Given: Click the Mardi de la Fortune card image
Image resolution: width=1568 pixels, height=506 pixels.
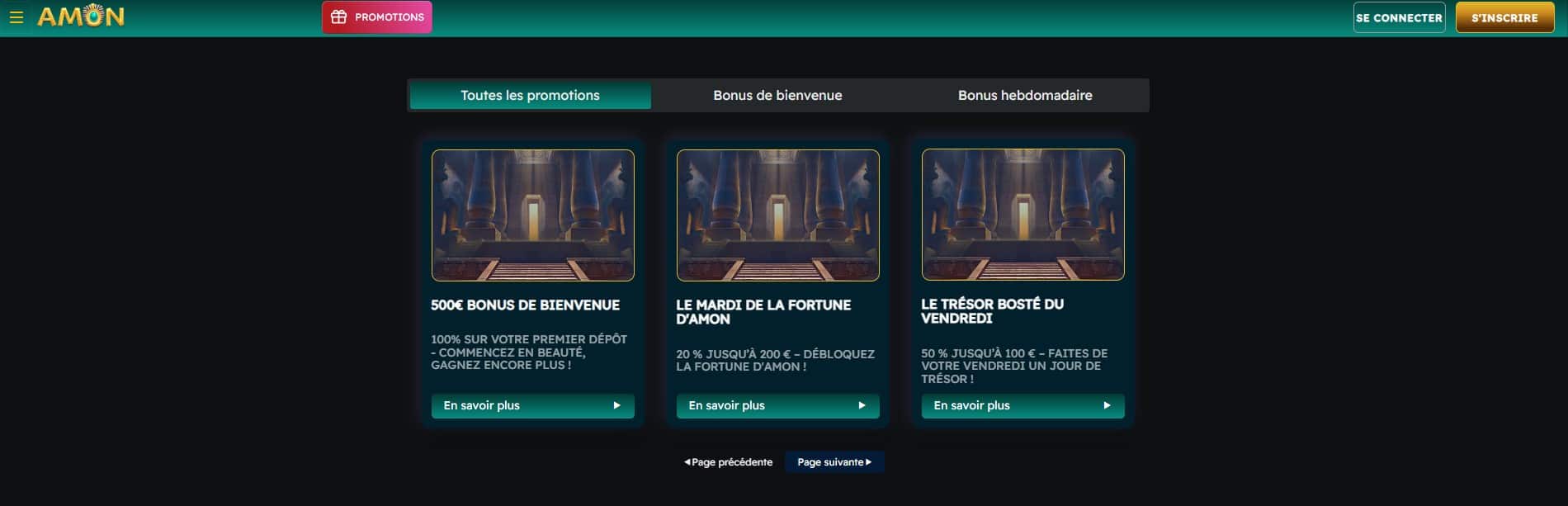Looking at the screenshot, I should tap(777, 215).
